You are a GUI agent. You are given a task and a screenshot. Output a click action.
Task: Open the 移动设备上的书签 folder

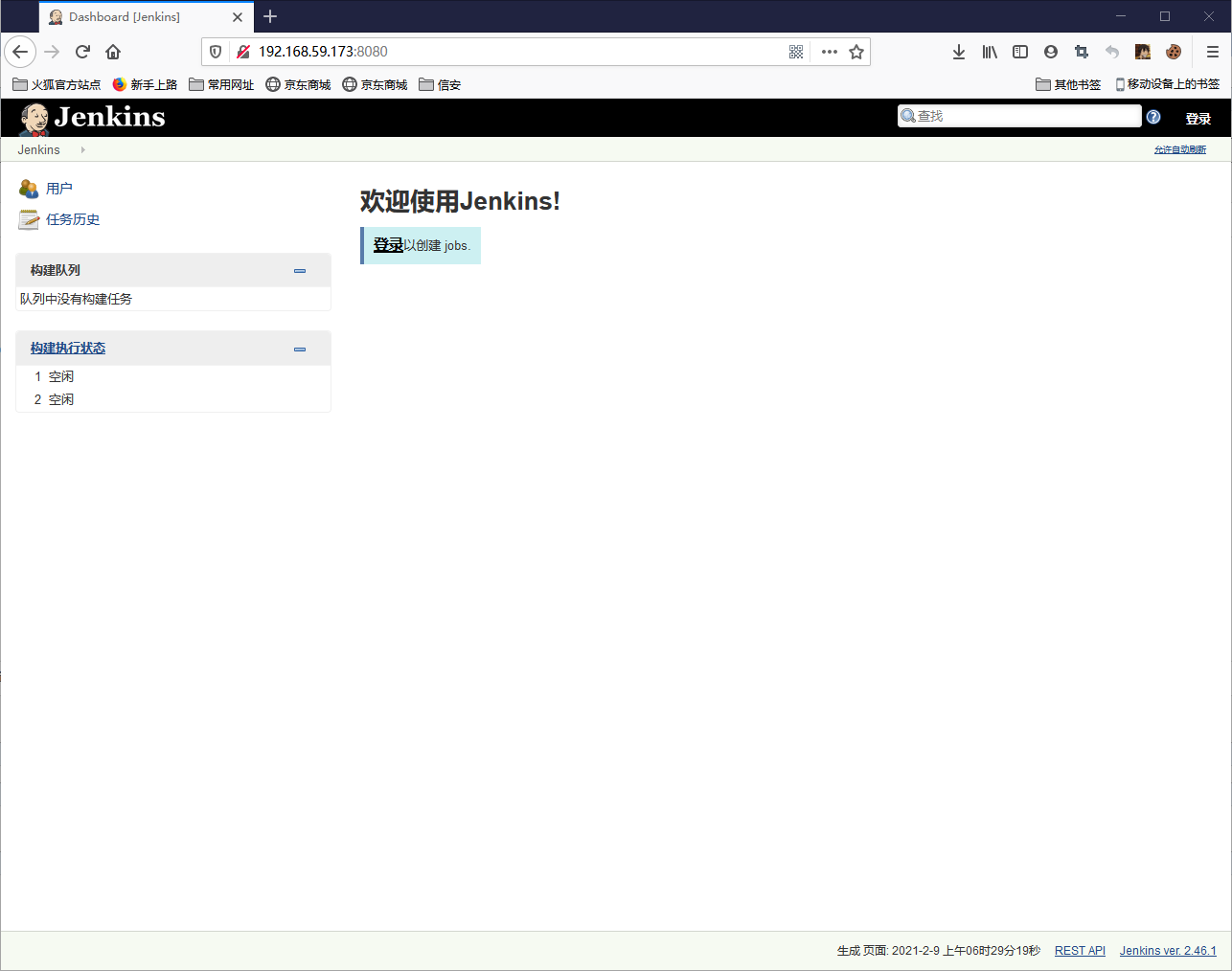(1167, 84)
